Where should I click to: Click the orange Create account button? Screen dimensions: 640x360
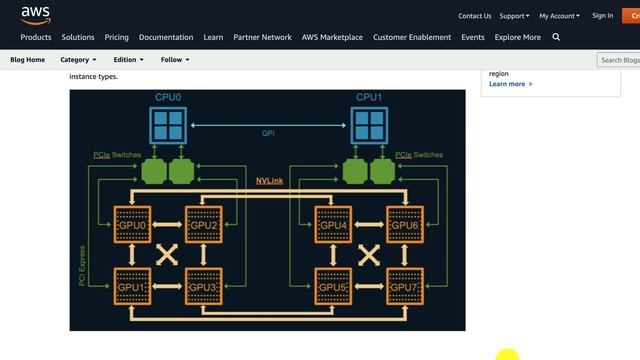[631, 16]
